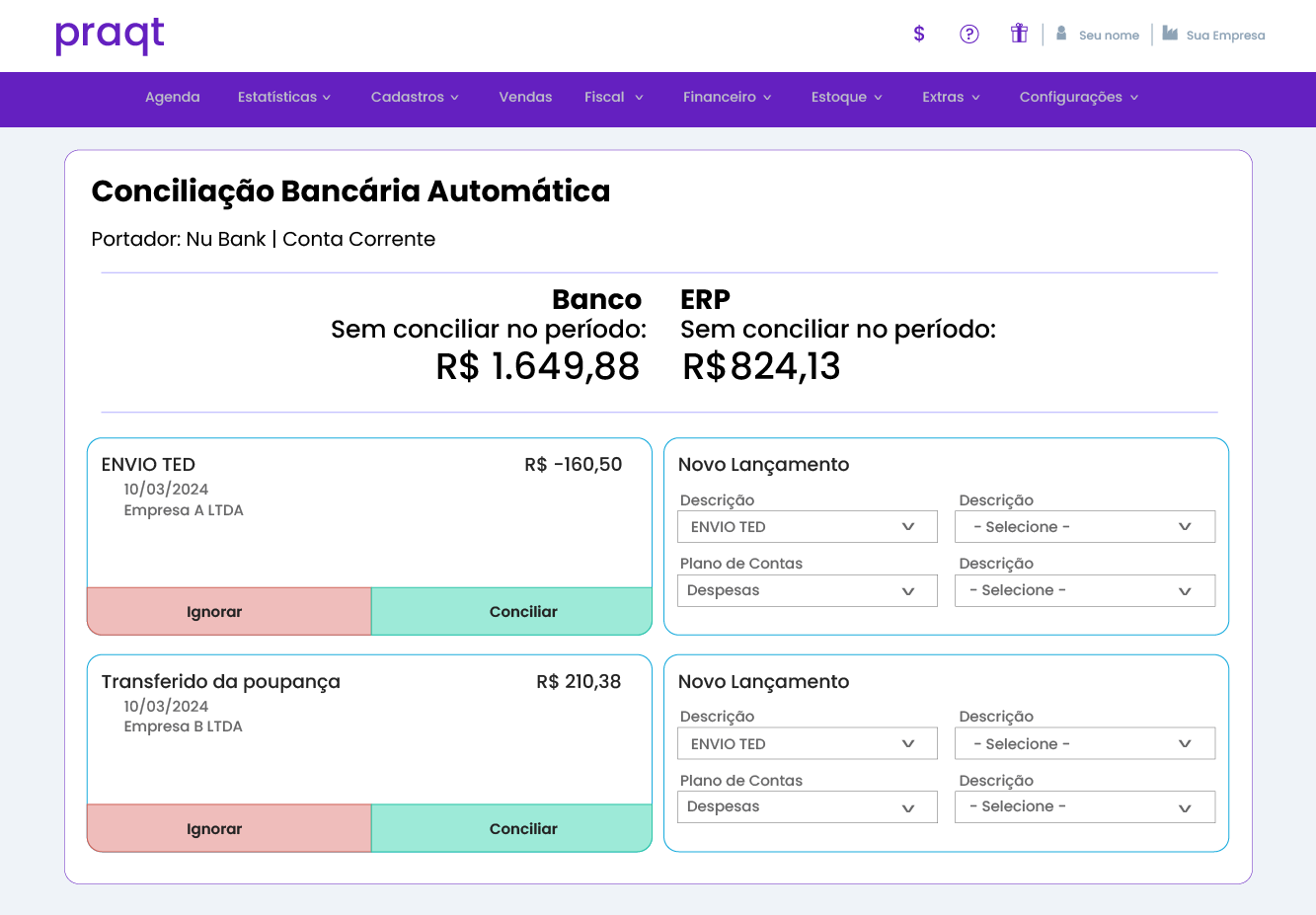
Task: Expand the Extras menu
Action: pos(952,97)
